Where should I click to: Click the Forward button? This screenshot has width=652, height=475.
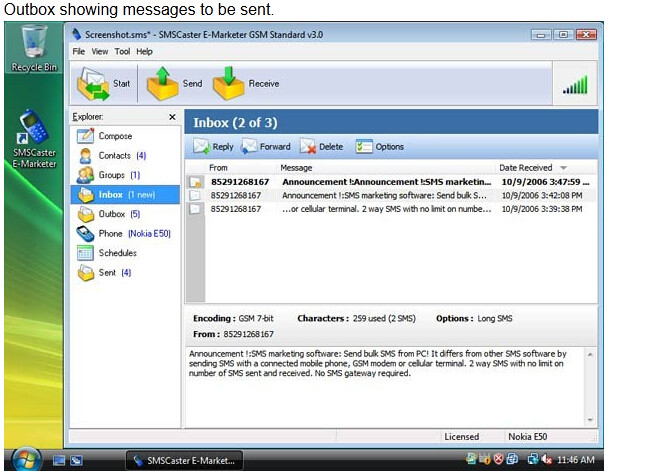(265, 147)
